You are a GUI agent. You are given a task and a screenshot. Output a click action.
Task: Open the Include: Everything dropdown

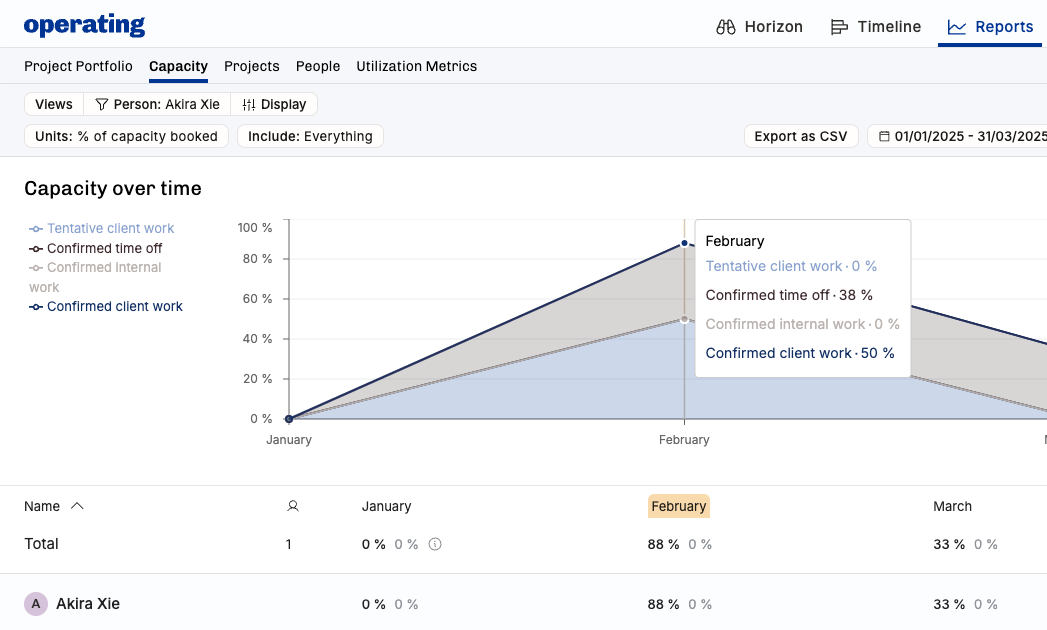310,137
